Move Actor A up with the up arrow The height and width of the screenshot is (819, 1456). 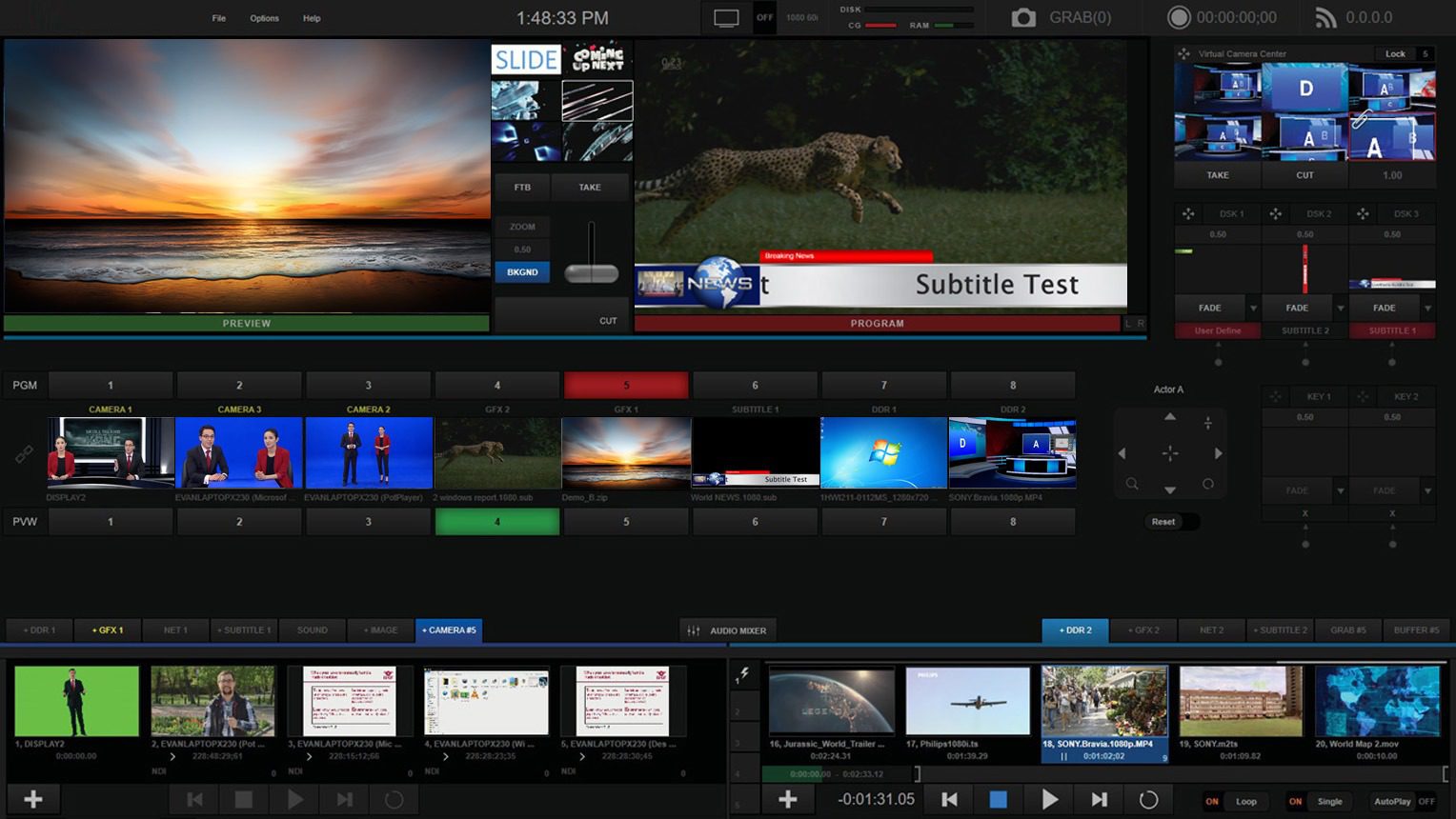click(x=1170, y=417)
